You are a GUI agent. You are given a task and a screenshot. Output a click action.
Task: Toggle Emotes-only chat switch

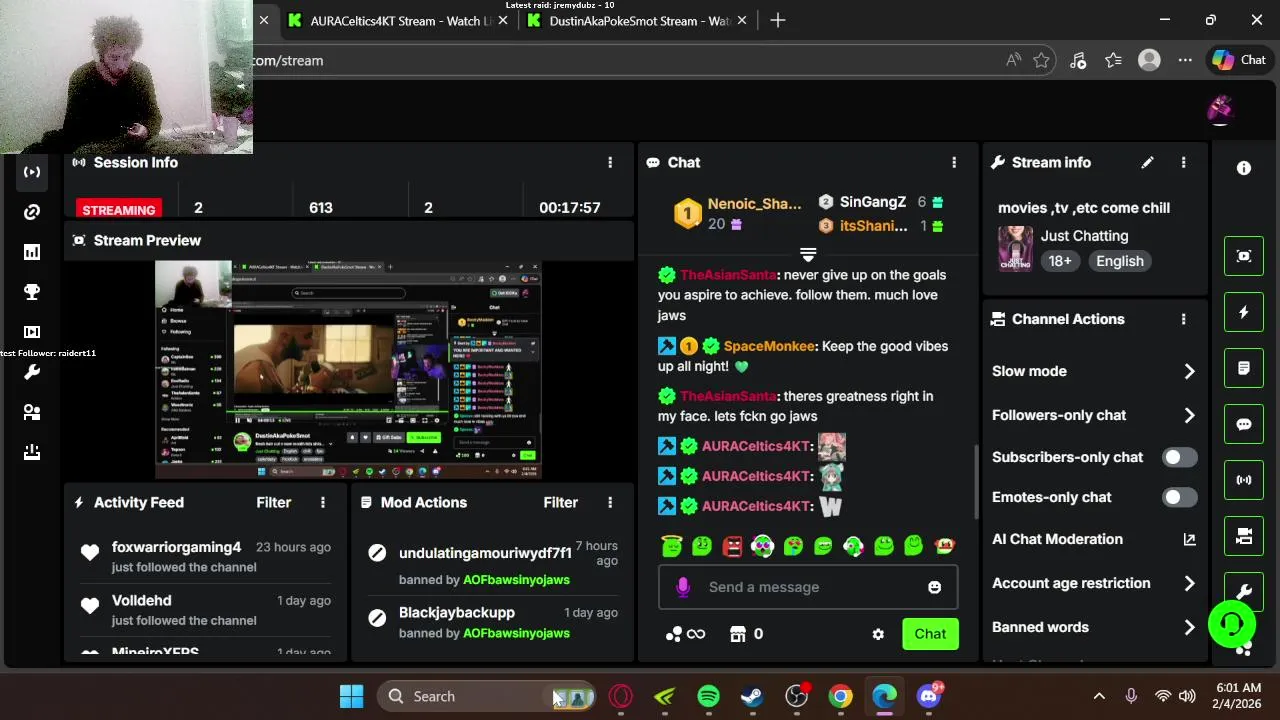tap(1179, 497)
